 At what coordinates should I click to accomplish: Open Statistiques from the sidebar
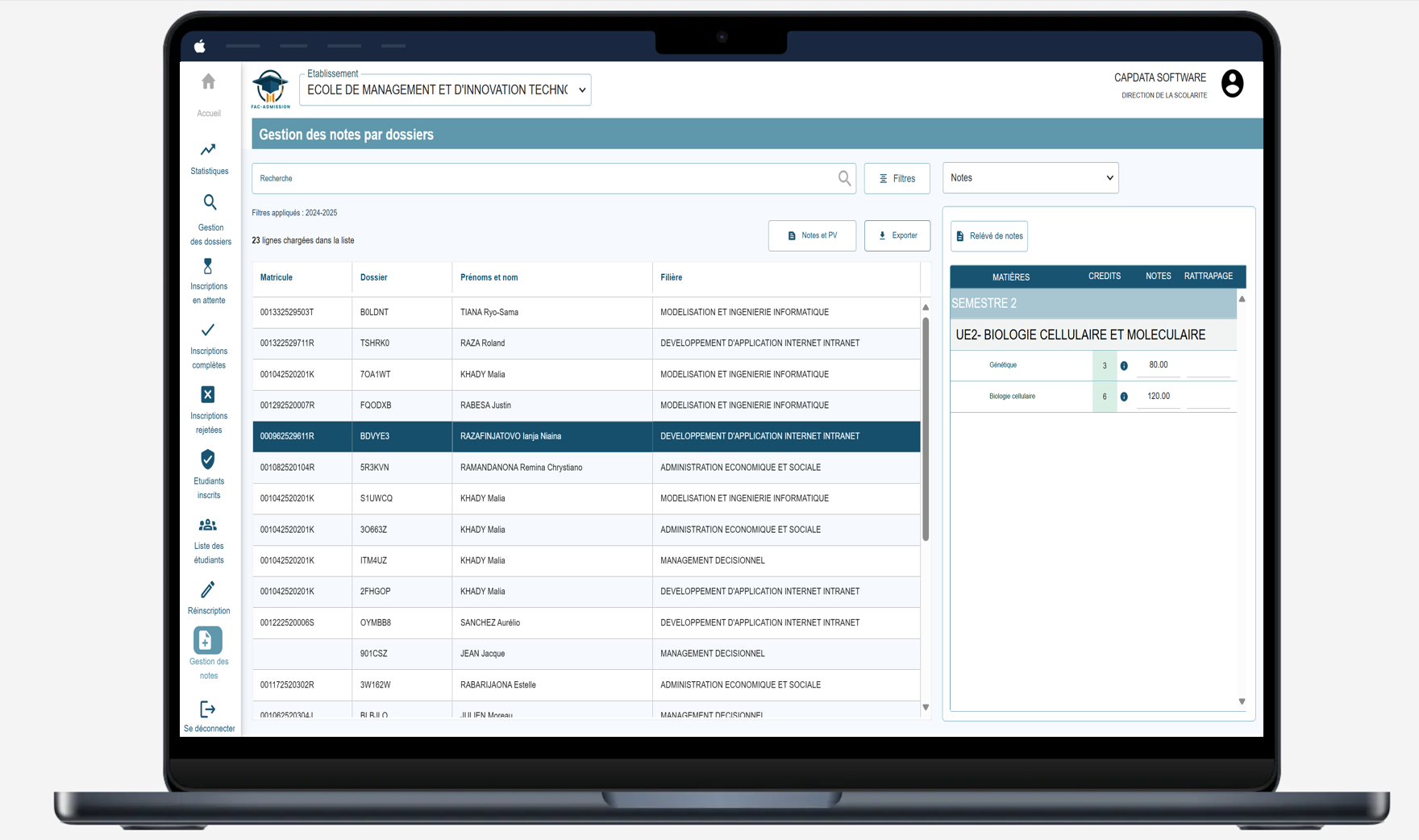208,150
